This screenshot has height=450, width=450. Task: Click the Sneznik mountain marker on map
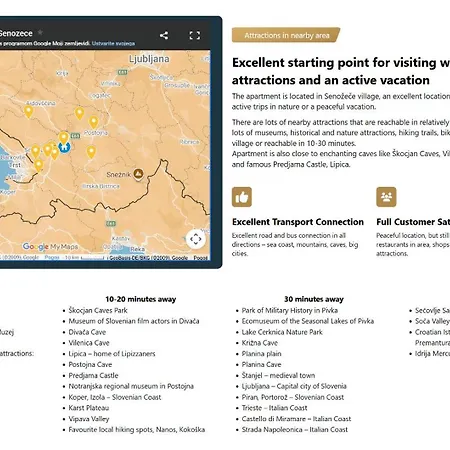click(138, 174)
